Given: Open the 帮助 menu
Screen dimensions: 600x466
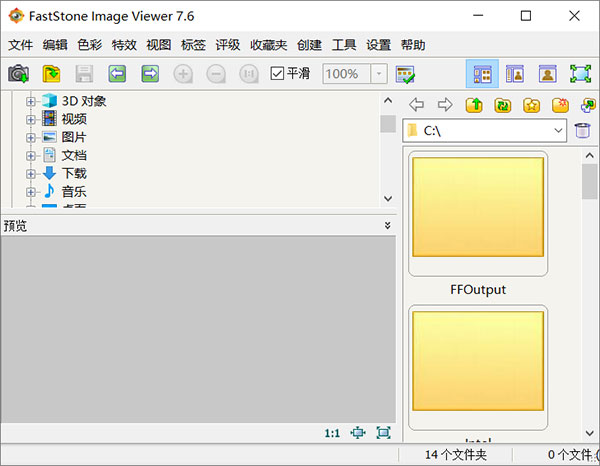Looking at the screenshot, I should click(413, 45).
